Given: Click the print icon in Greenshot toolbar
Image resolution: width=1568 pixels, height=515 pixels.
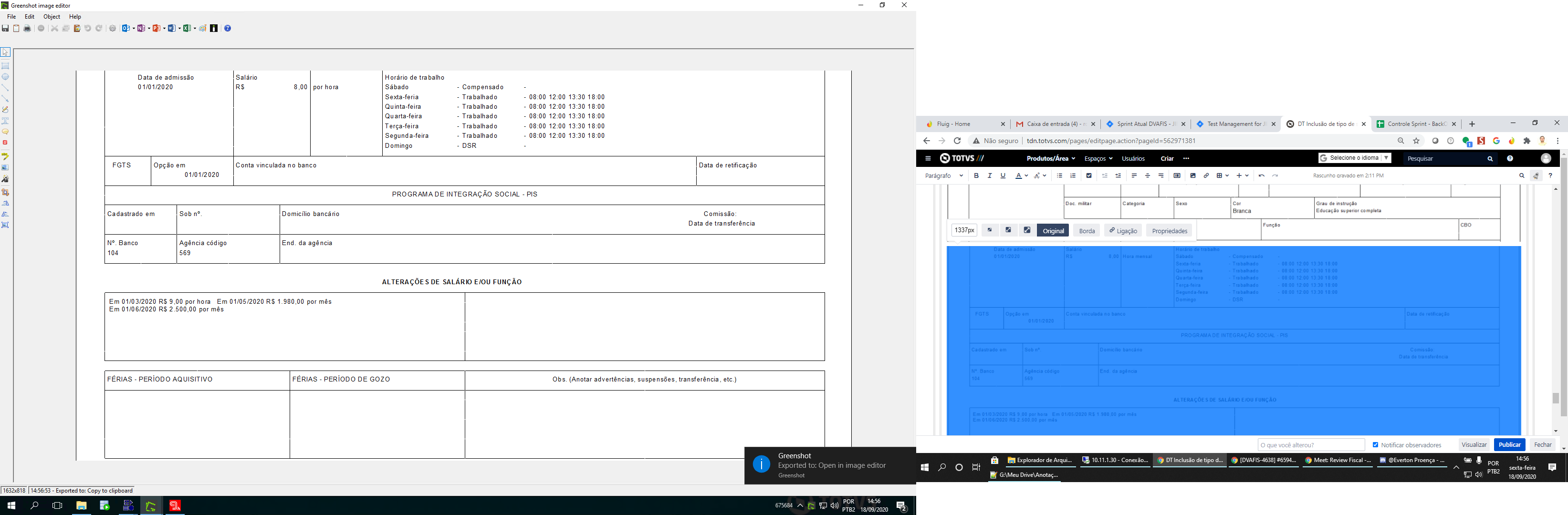Looking at the screenshot, I should point(27,29).
